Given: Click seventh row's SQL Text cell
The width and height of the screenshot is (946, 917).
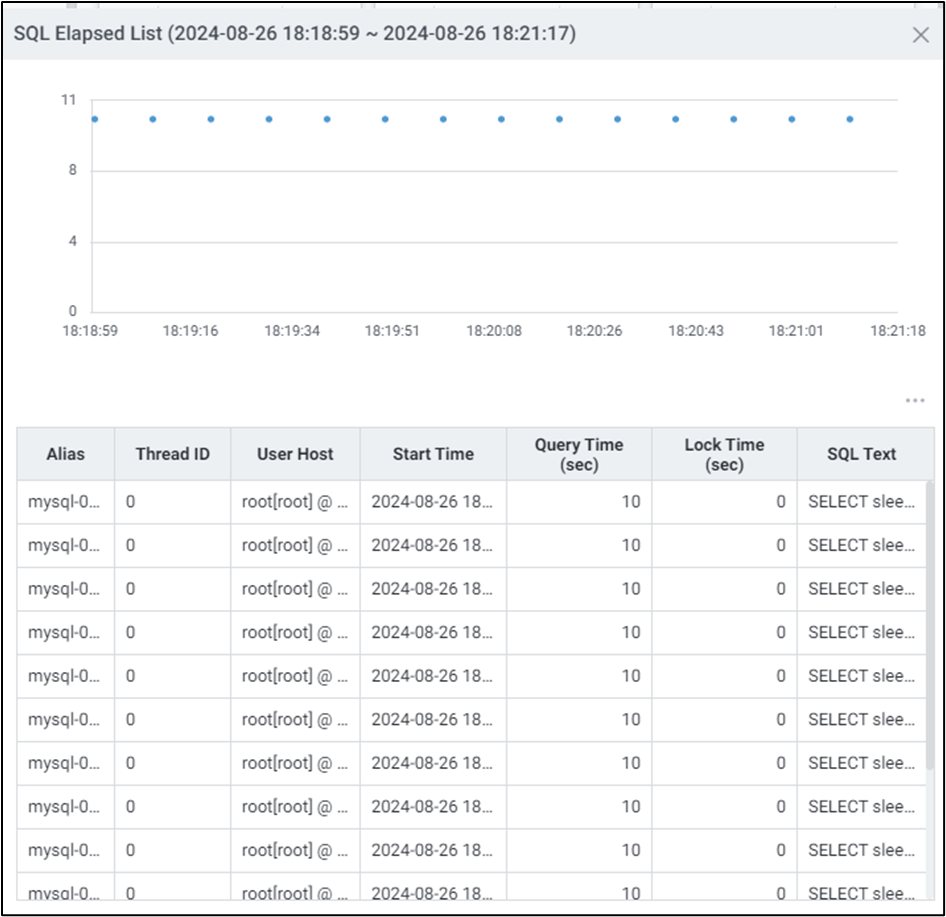Looking at the screenshot, I should [861, 763].
